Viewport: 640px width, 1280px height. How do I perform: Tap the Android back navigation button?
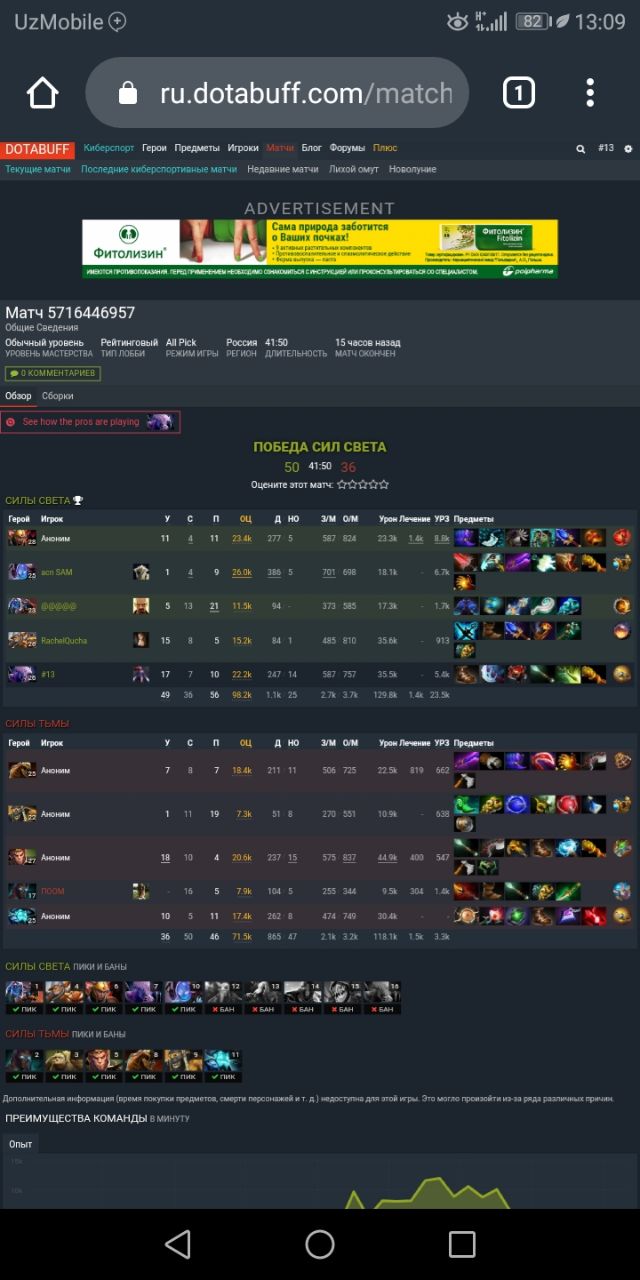click(178, 1244)
